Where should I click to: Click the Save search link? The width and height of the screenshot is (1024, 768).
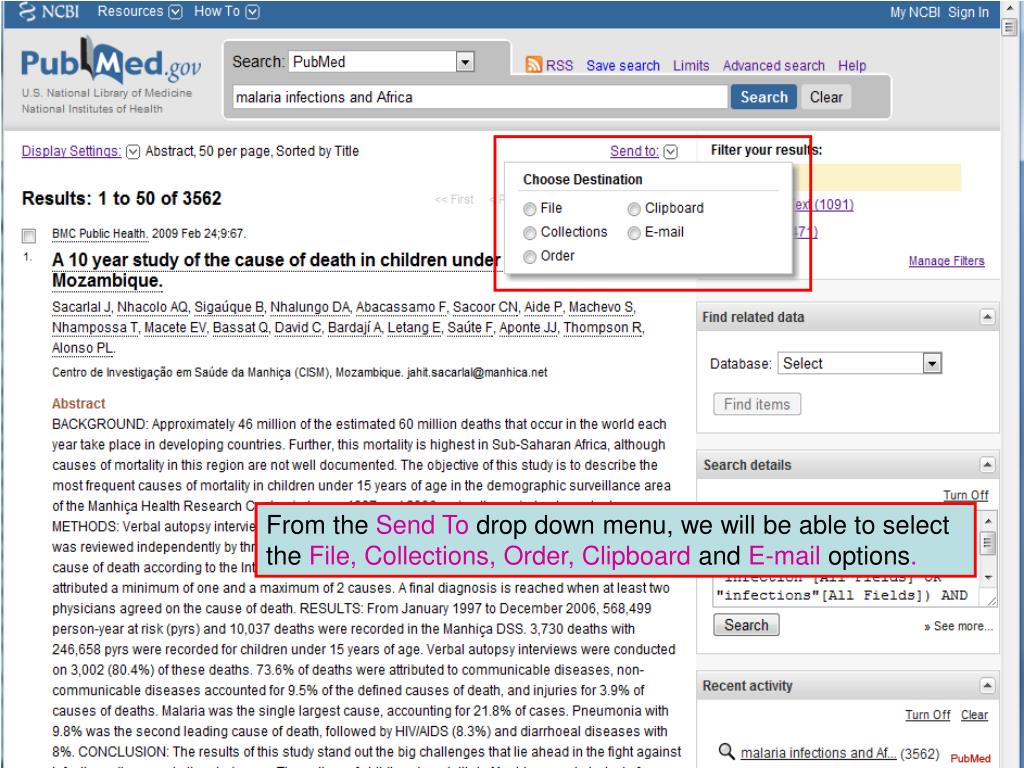[x=622, y=65]
